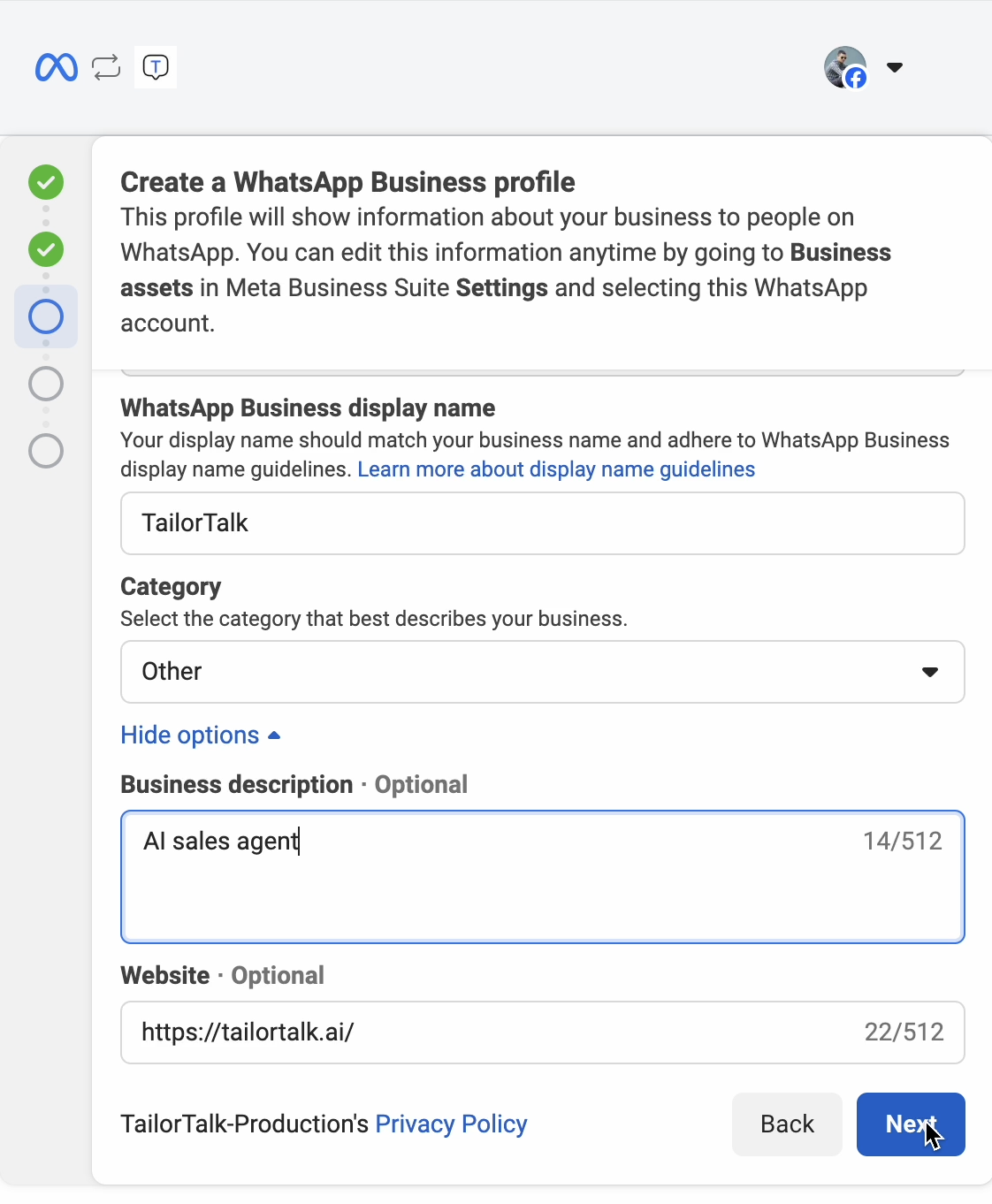The height and width of the screenshot is (1204, 992).
Task: Go to the second completed step
Action: [x=46, y=249]
